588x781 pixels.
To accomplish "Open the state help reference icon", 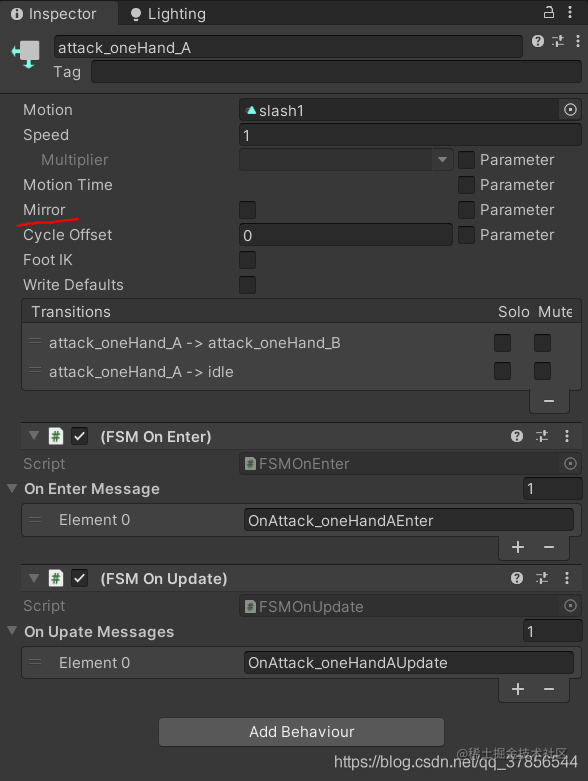I will (x=538, y=41).
